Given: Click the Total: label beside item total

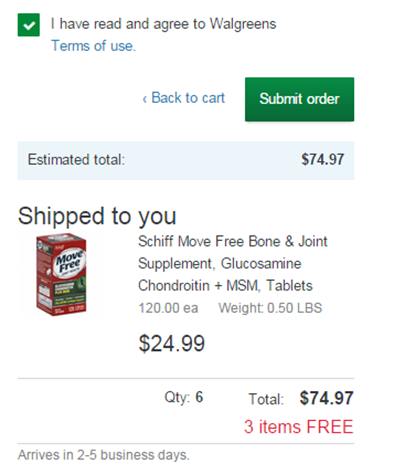Looking at the screenshot, I should tap(266, 399).
